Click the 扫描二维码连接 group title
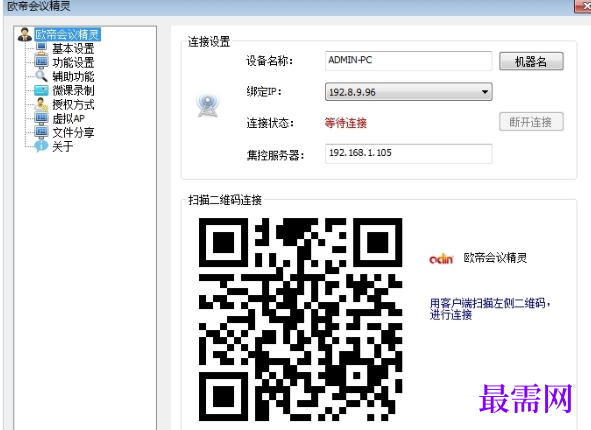 point(225,200)
